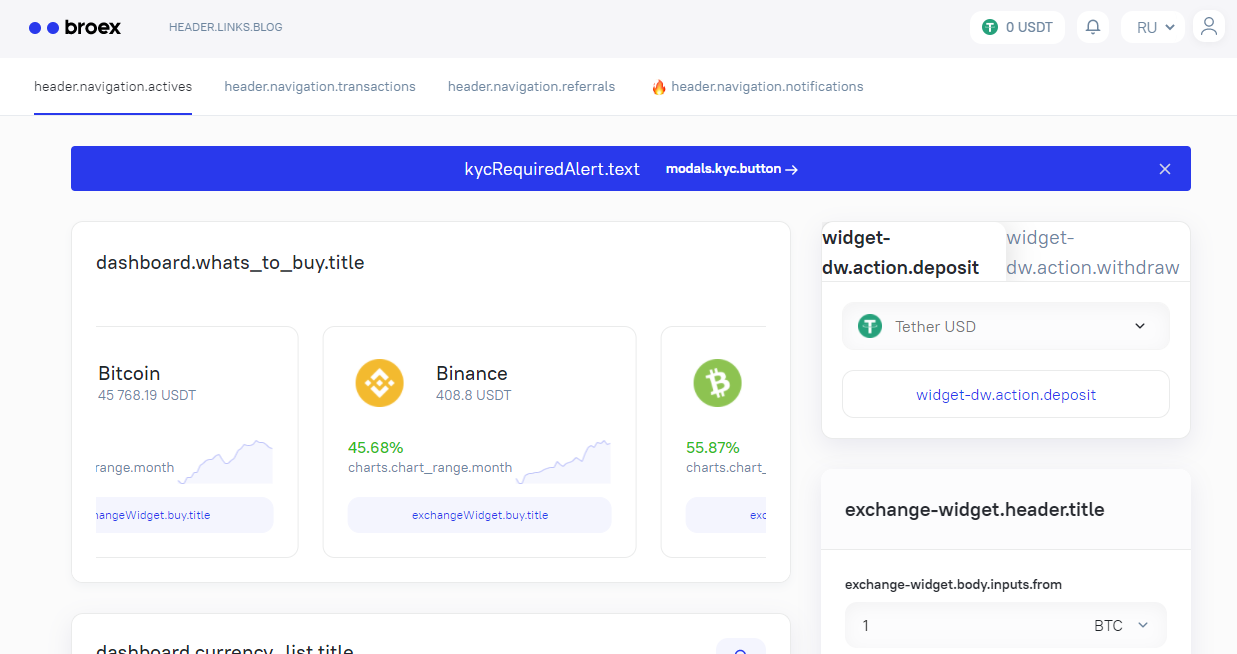Click the Bitcoin price 45 768.19 USDT
The image size is (1237, 654).
point(147,395)
